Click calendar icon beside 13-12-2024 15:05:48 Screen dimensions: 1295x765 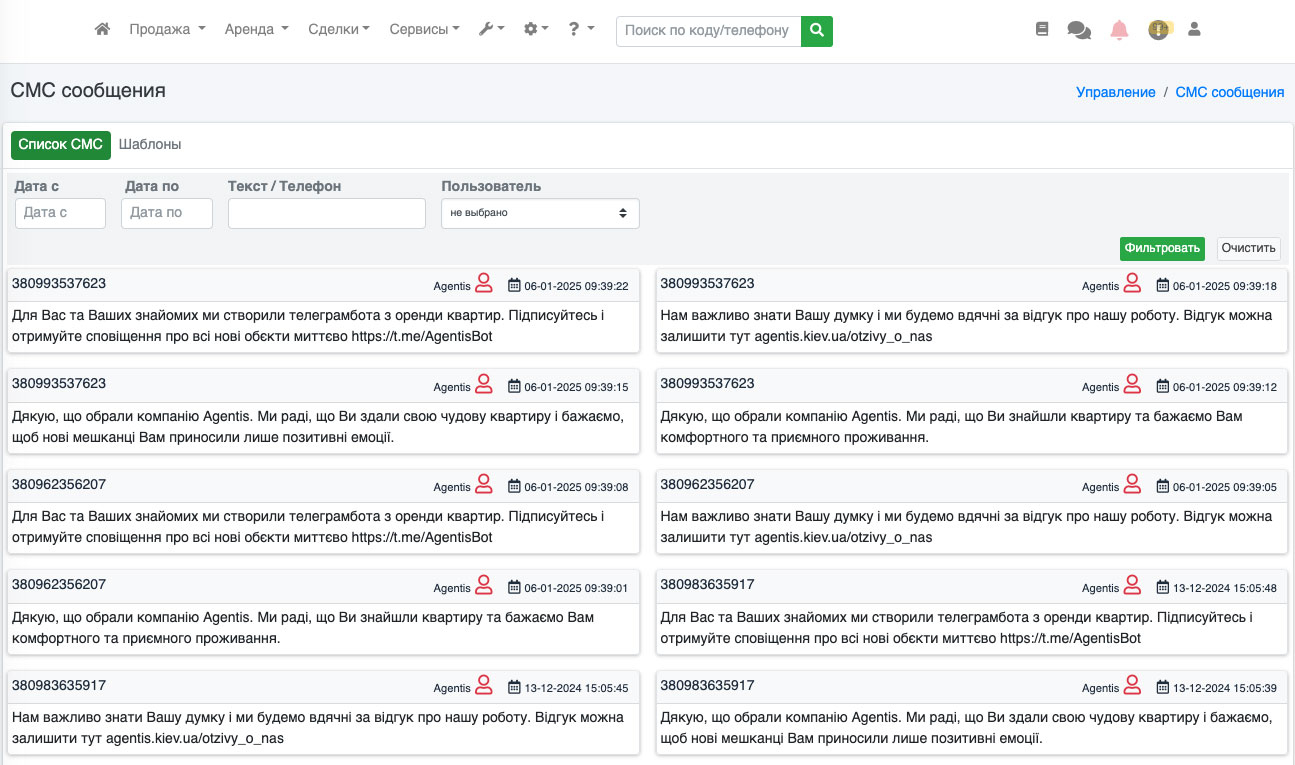click(1163, 588)
